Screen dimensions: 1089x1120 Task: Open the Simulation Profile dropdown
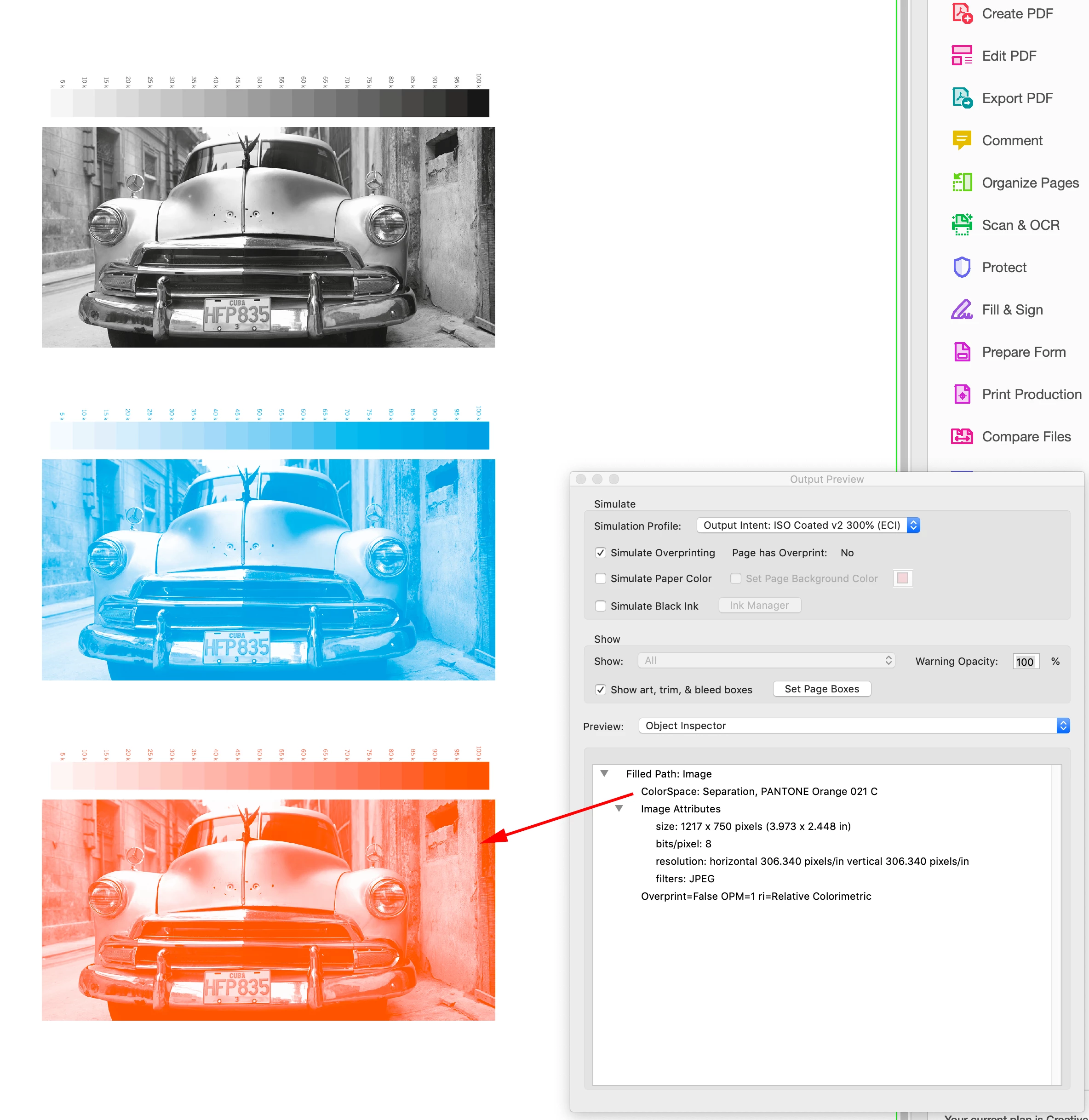(808, 525)
